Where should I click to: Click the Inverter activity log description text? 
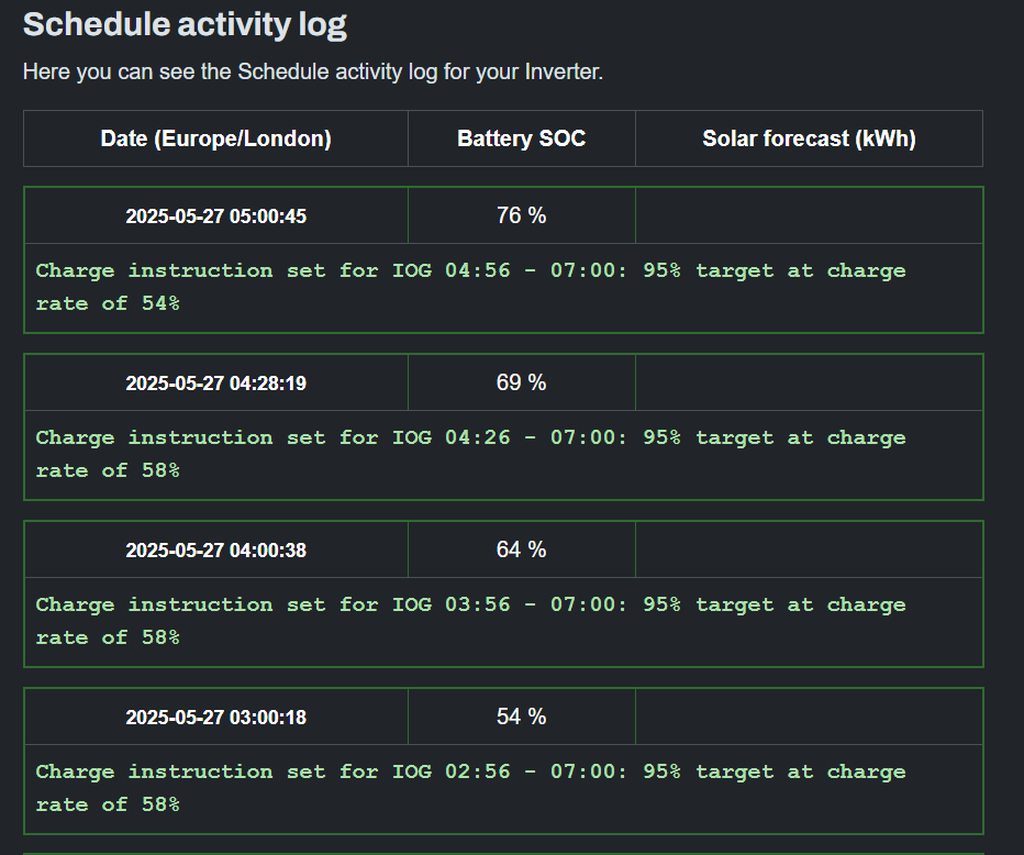point(313,73)
